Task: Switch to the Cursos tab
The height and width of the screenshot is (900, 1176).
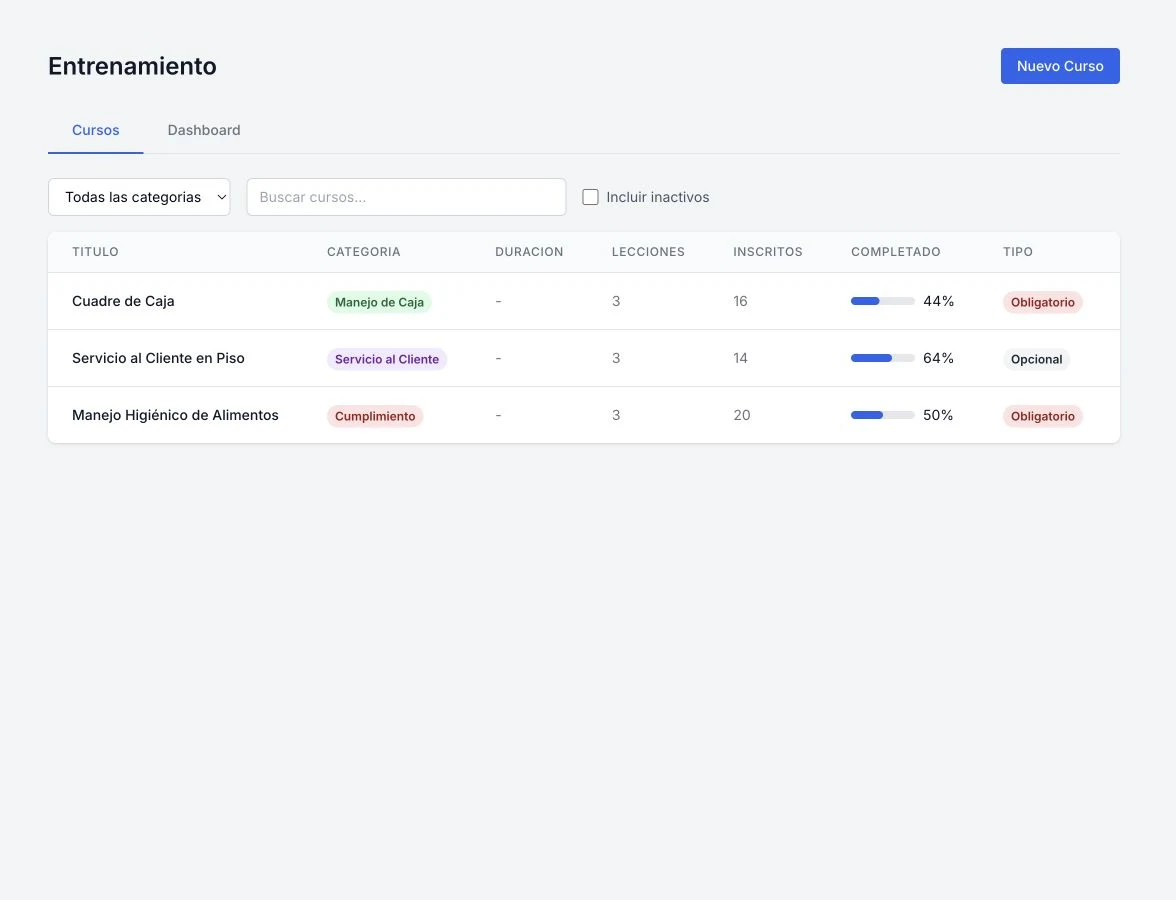Action: click(95, 130)
